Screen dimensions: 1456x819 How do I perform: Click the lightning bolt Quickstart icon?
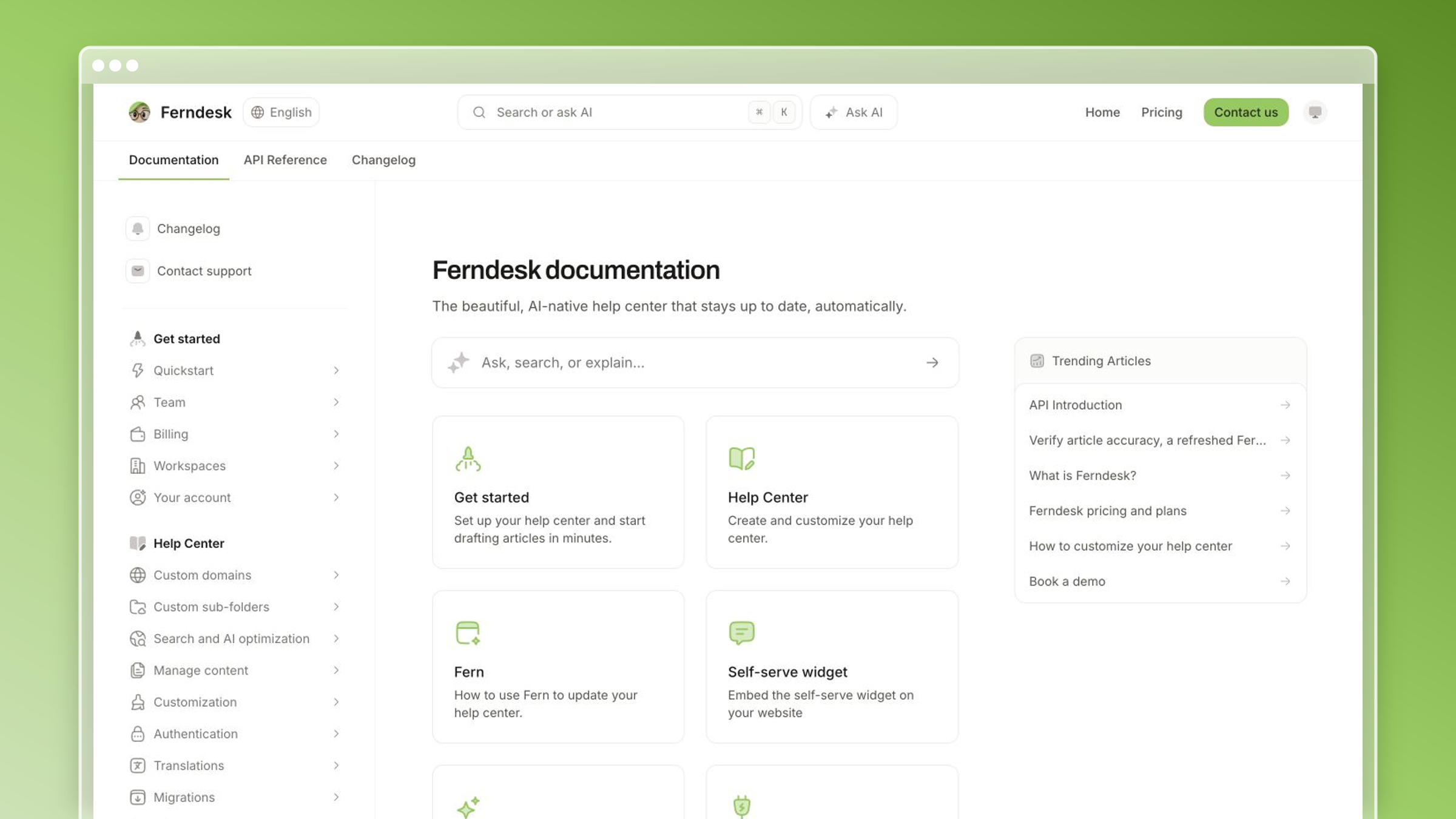[x=138, y=370]
